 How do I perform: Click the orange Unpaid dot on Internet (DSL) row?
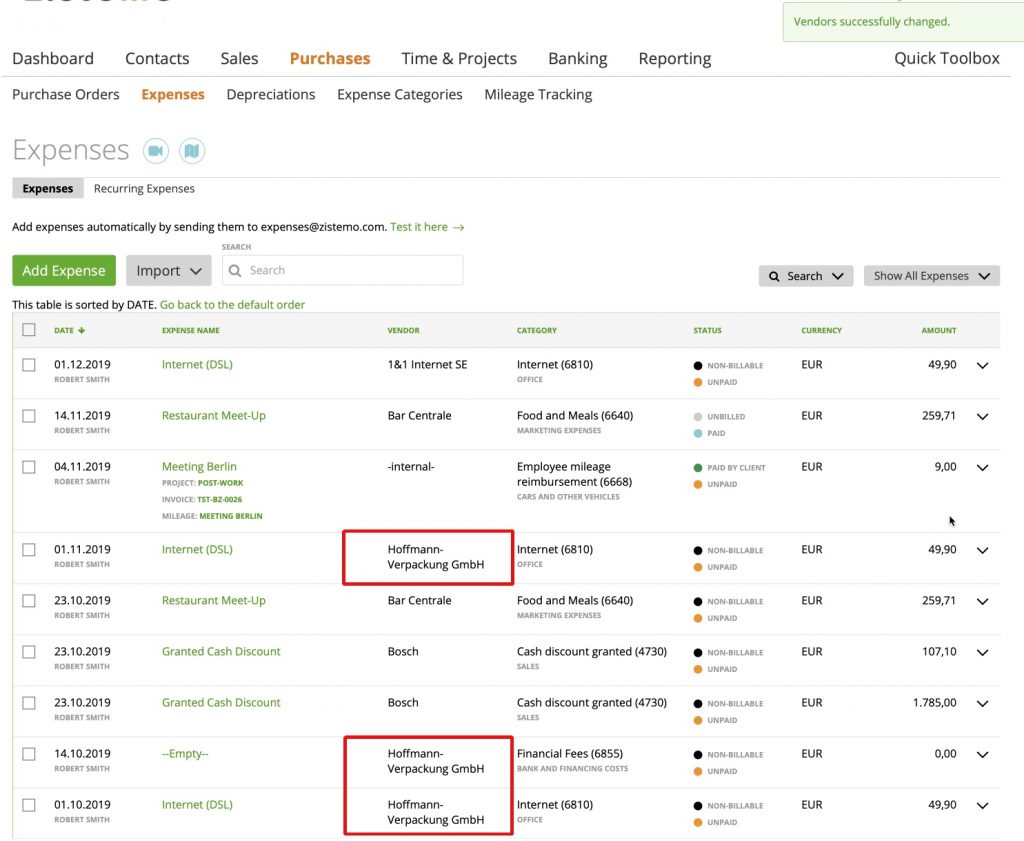697,381
